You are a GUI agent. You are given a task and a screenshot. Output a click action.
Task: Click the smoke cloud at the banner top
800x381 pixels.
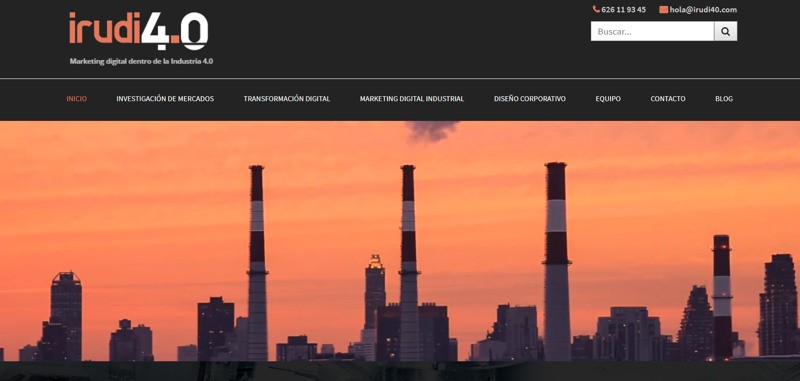(432, 131)
